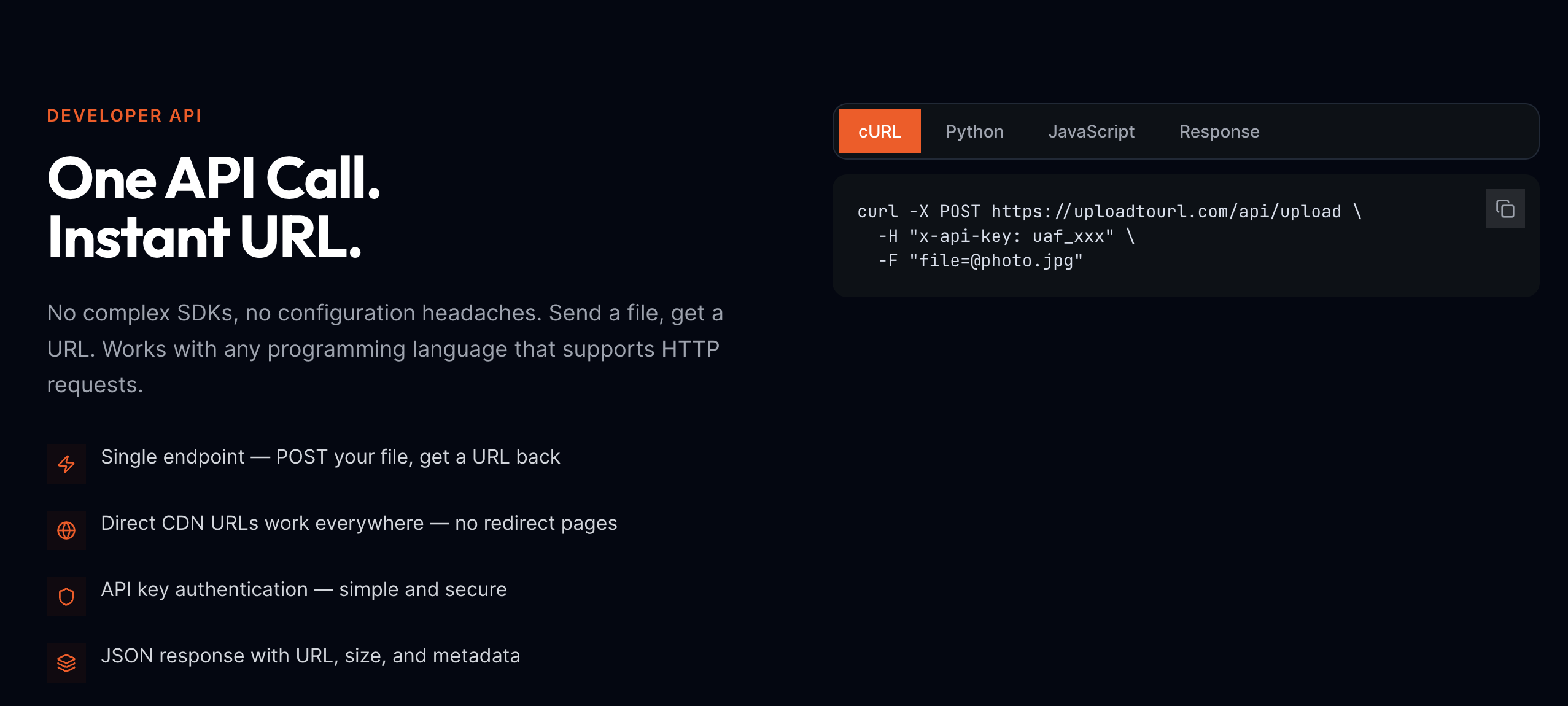The width and height of the screenshot is (1568, 706).
Task: Switch to the Python tab
Action: coord(974,131)
